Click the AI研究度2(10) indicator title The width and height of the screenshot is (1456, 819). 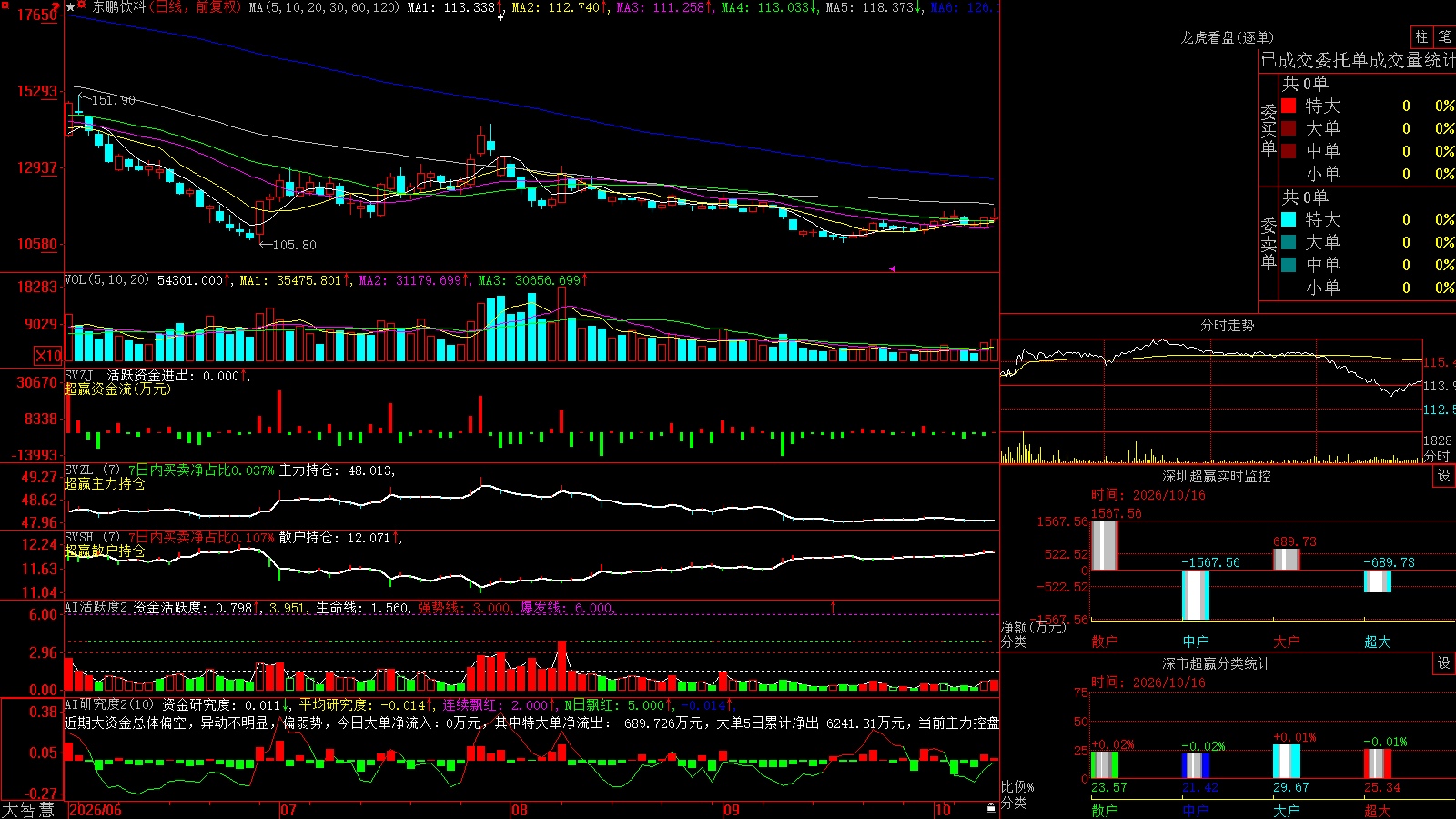tap(109, 705)
